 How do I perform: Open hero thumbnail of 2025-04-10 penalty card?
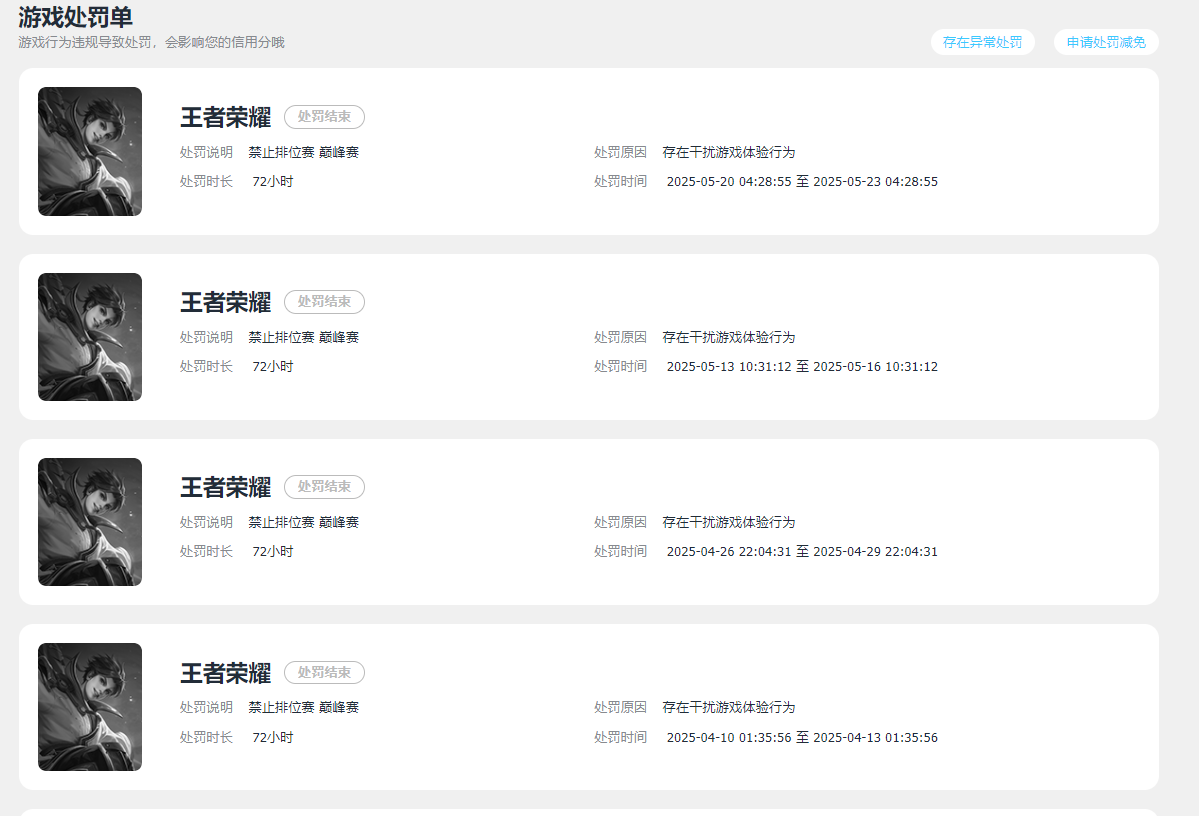tap(90, 707)
